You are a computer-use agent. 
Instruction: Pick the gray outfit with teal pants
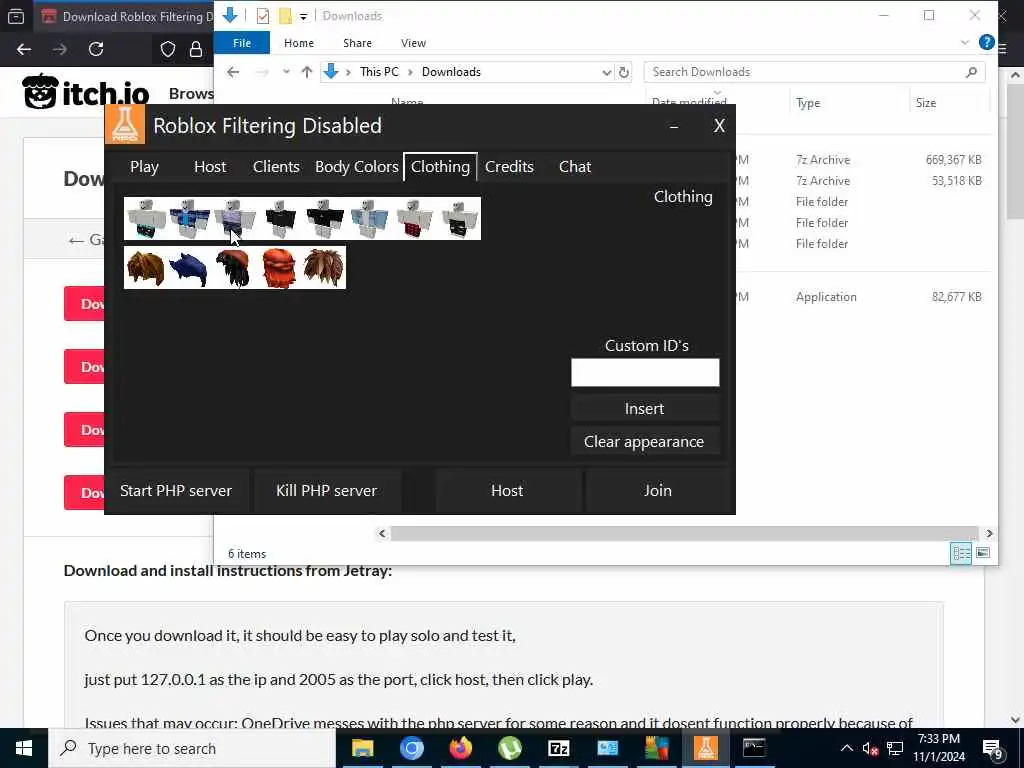[146, 219]
